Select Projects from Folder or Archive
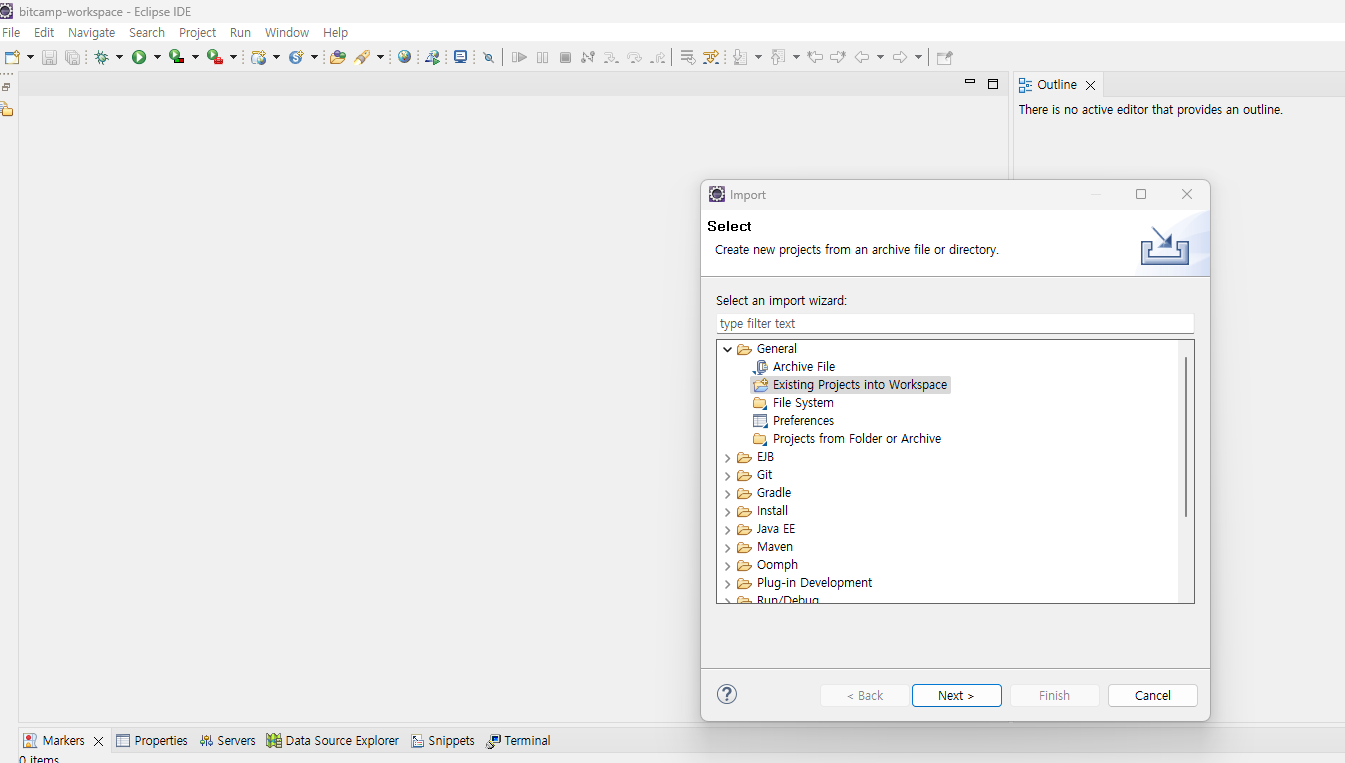This screenshot has width=1345, height=763. coord(847,439)
